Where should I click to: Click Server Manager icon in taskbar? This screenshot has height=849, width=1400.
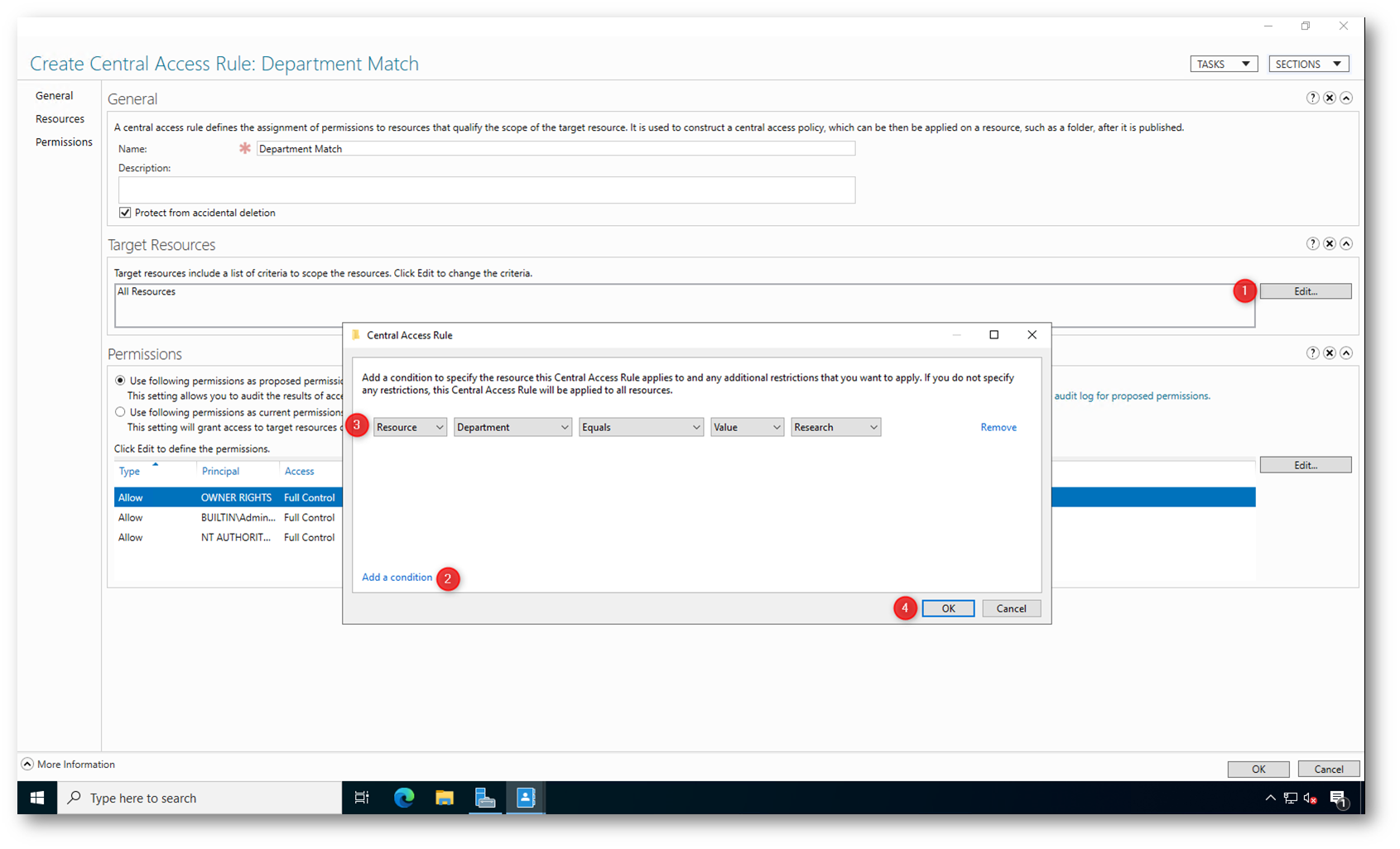[x=485, y=798]
